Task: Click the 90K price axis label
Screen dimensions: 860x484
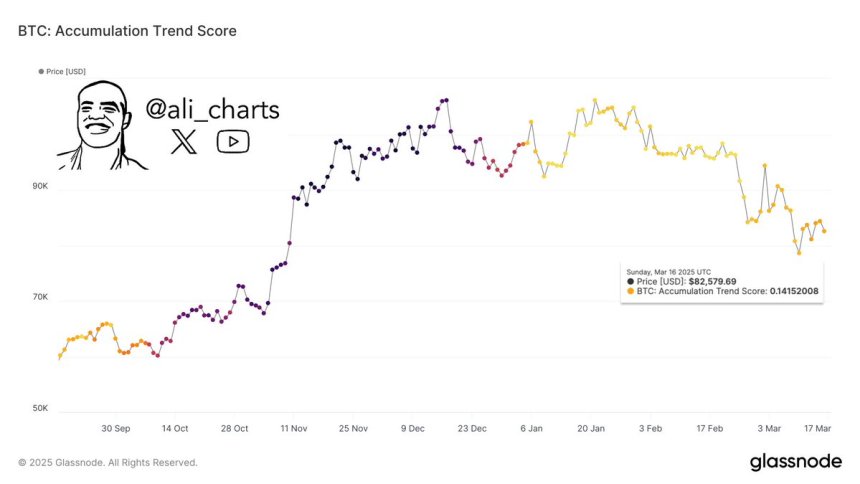Action: tap(39, 187)
